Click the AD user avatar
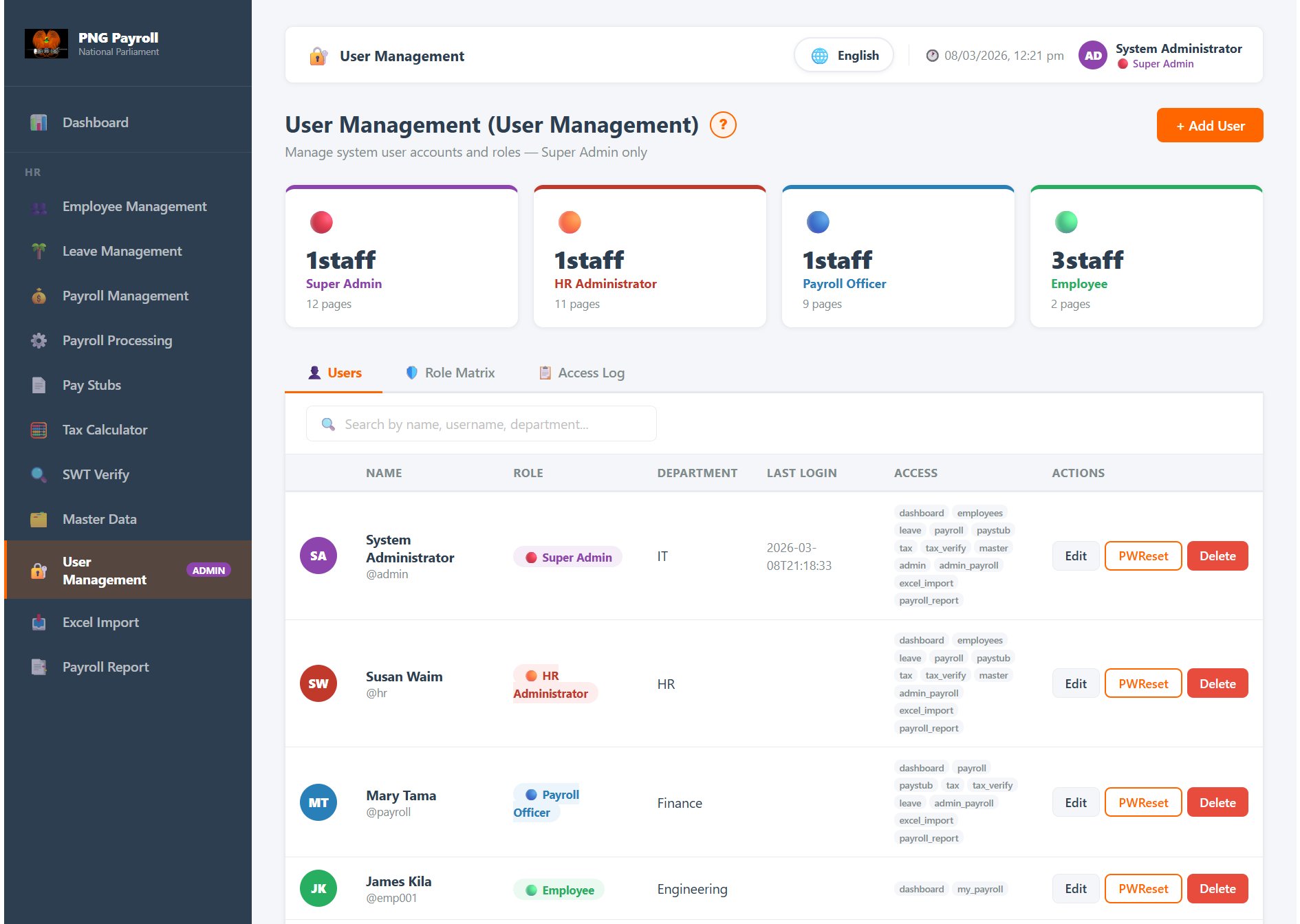The image size is (1300, 924). (x=1093, y=56)
